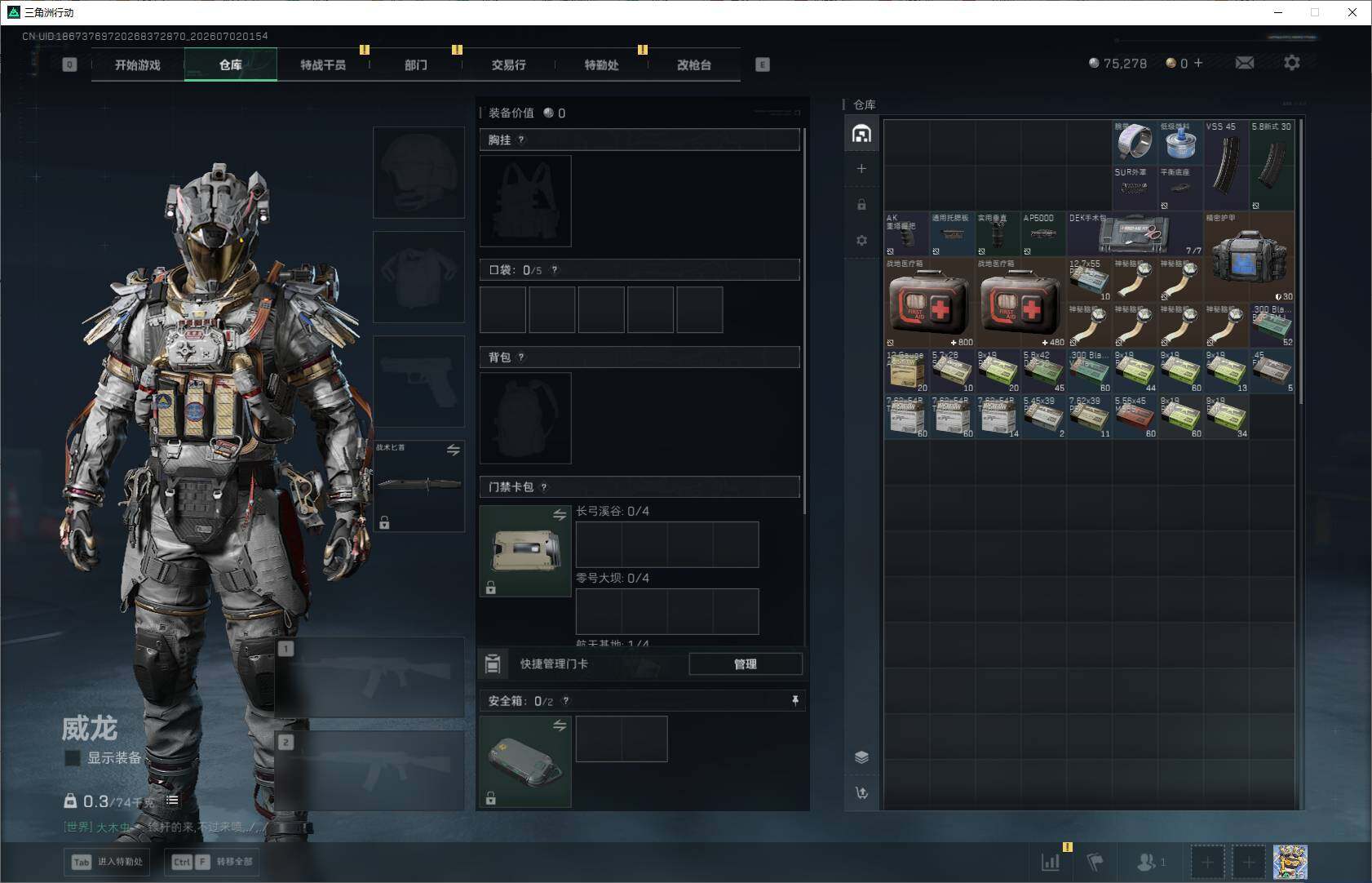Click the stack layers icon in warehouse sidebar
Viewport: 1372px width, 883px height.
pyautogui.click(x=861, y=757)
